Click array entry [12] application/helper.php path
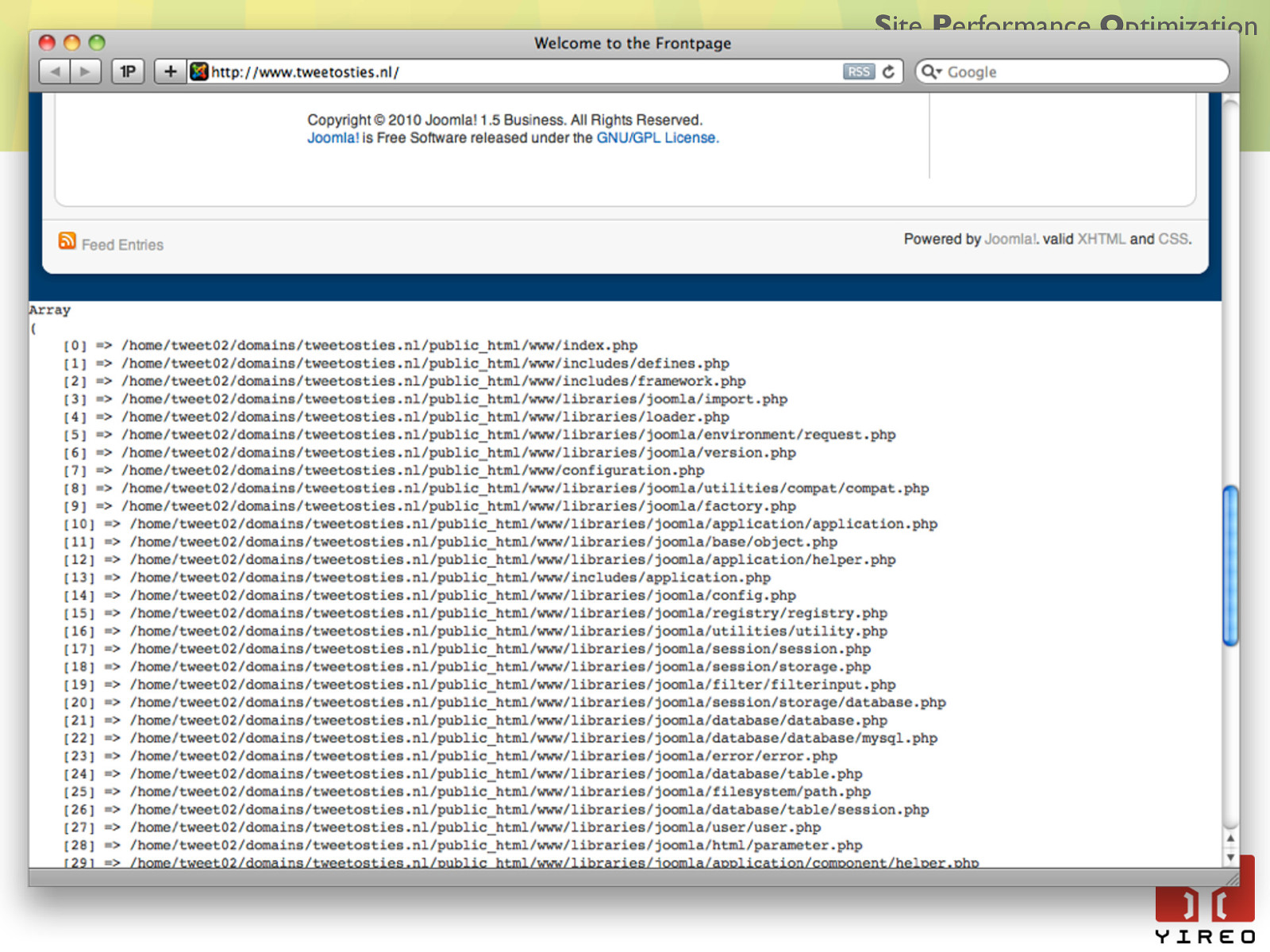Viewport: 1270px width, 952px height. 513,559
